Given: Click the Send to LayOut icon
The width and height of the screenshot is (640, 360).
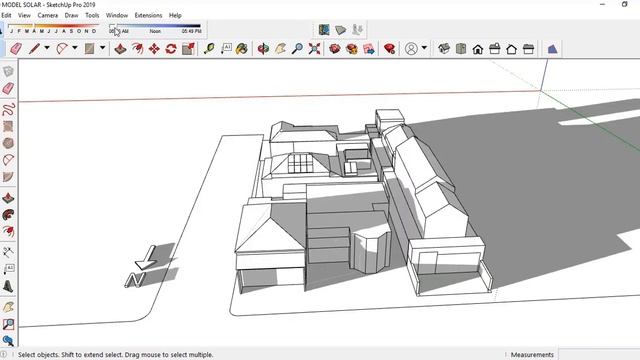Looking at the screenshot, I should pos(369,49).
